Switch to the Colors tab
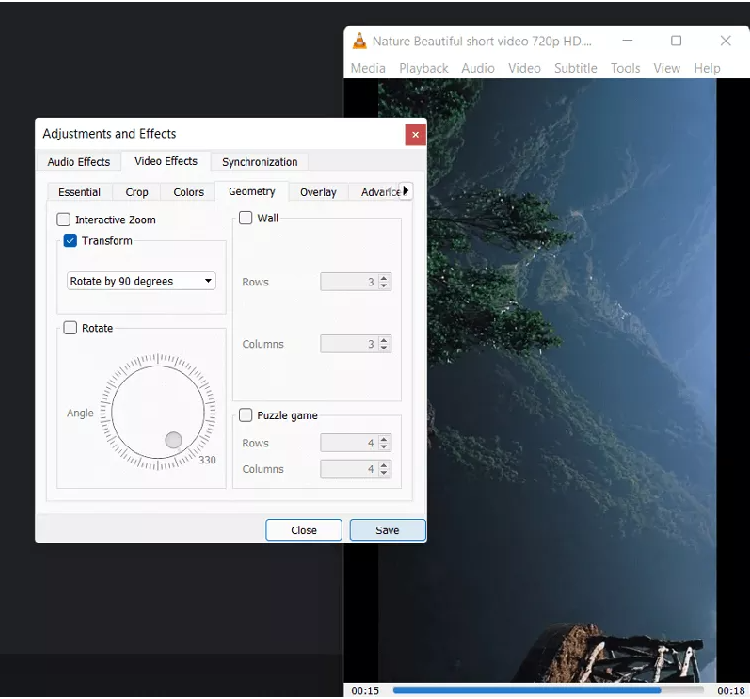750x699 pixels. [x=188, y=192]
